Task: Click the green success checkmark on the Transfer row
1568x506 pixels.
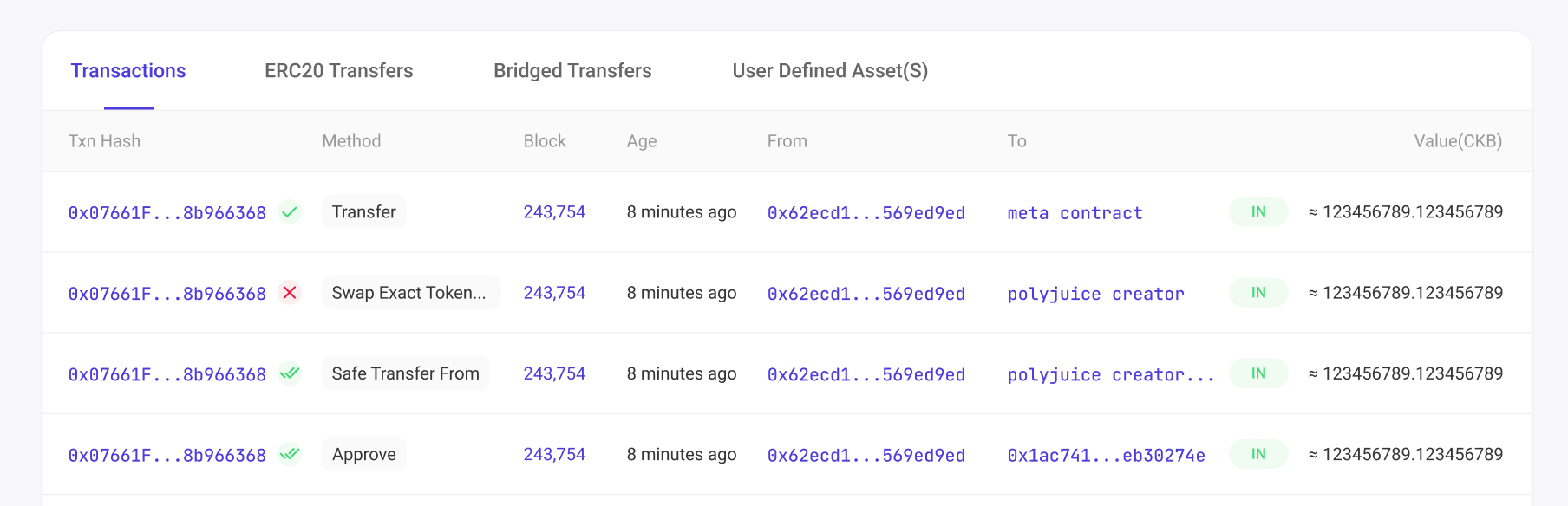Action: pyautogui.click(x=291, y=211)
